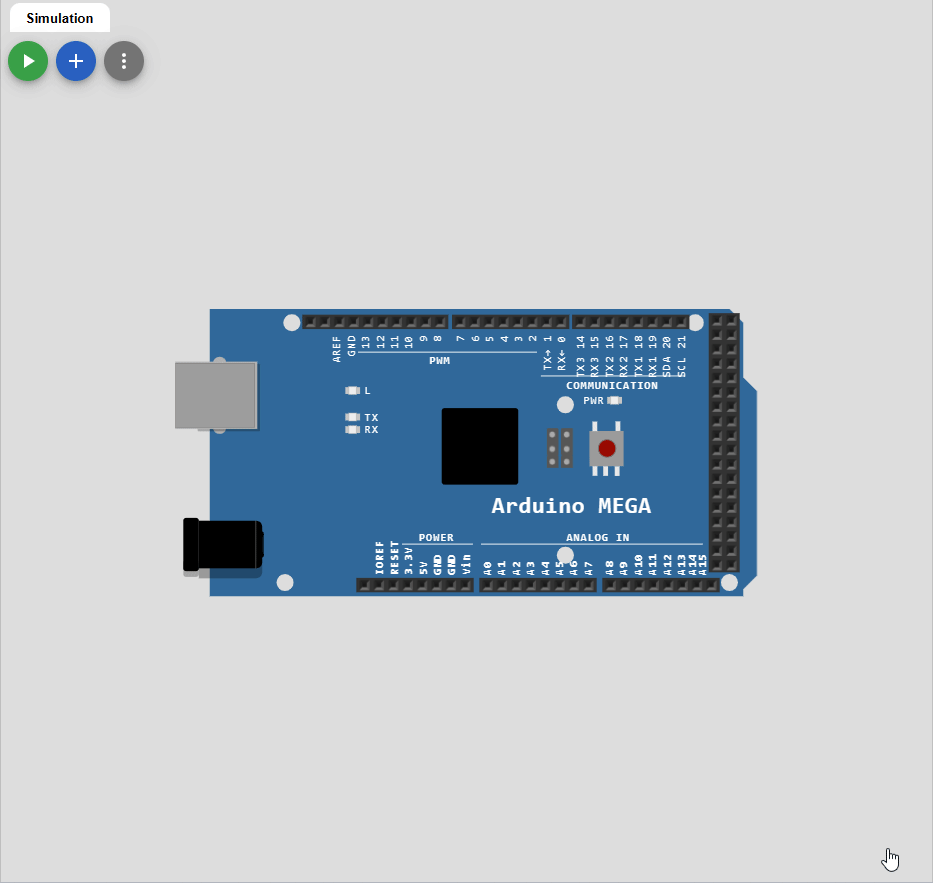933x883 pixels.
Task: Click the A7 analog pin label
Action: 588,568
